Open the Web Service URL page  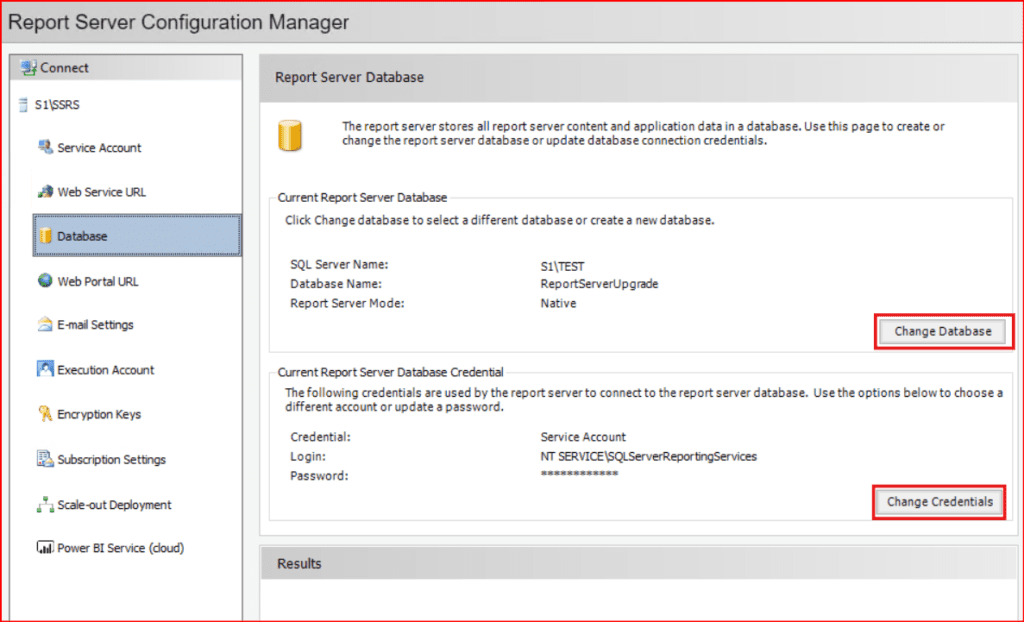click(x=101, y=192)
